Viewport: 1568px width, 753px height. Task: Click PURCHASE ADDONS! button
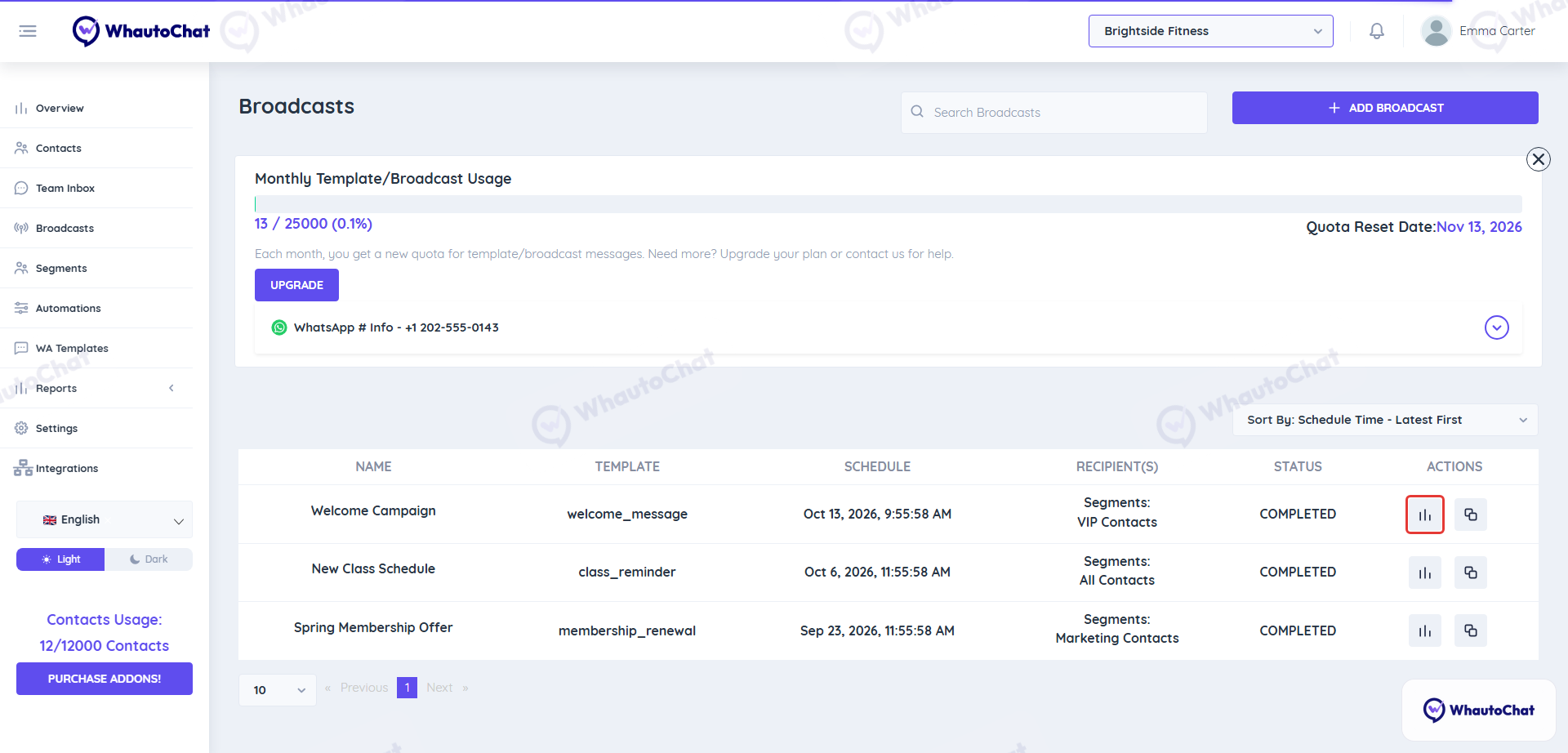(105, 679)
